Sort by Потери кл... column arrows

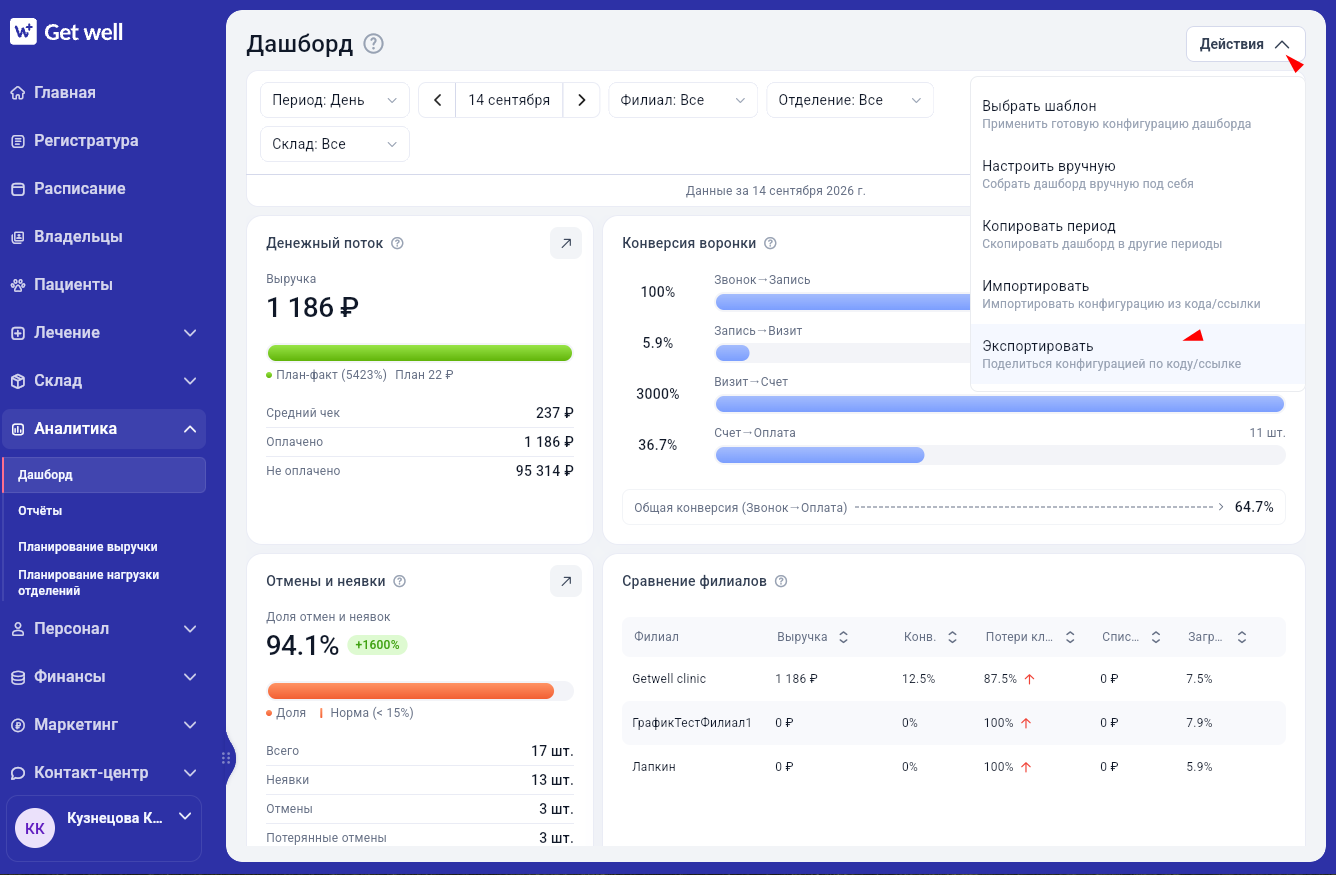point(1070,637)
